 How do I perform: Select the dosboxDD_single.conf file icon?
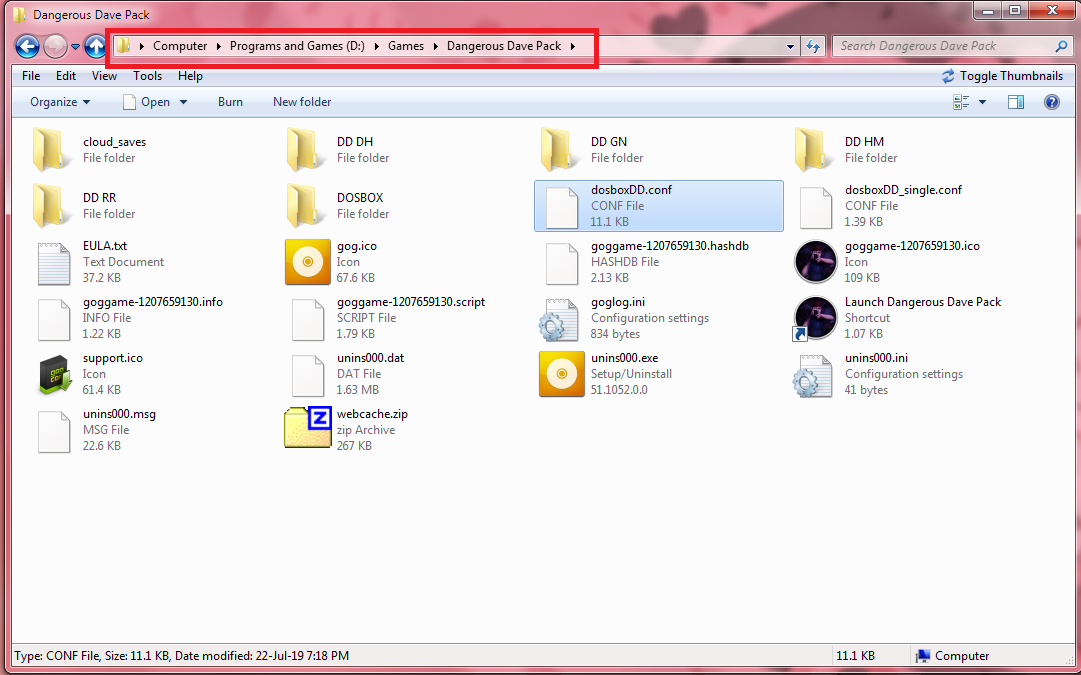point(816,206)
